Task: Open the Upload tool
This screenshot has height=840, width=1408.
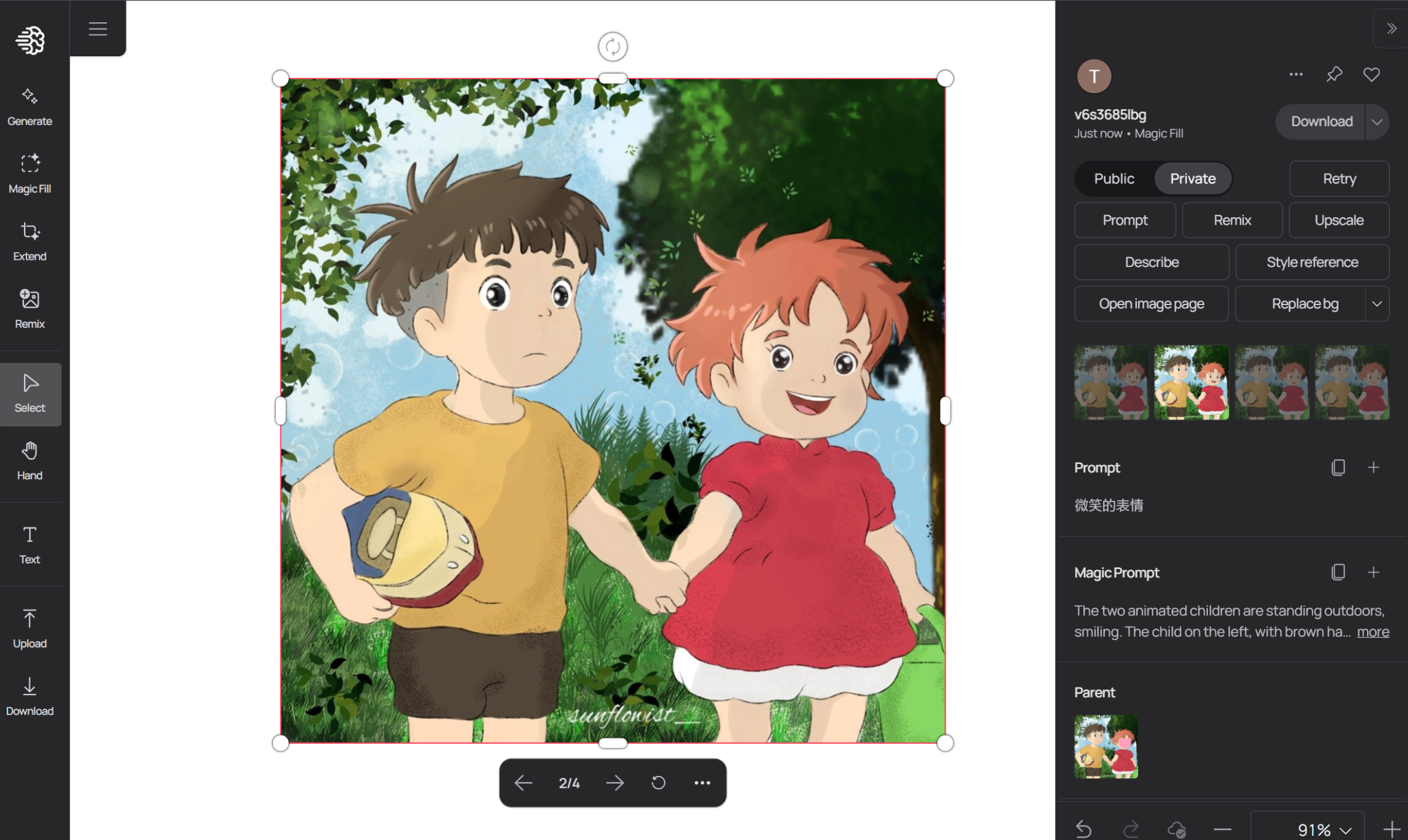Action: pos(30,629)
